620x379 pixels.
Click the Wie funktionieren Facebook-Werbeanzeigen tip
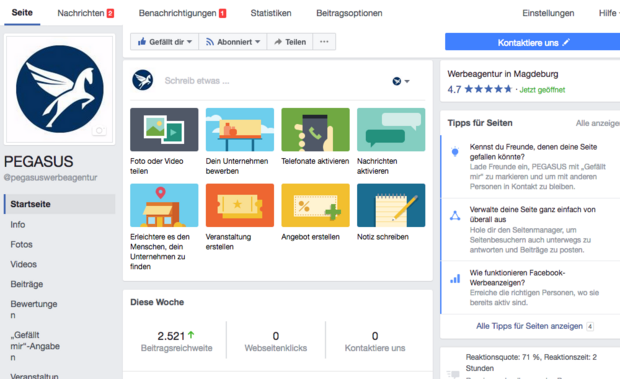[x=517, y=277]
